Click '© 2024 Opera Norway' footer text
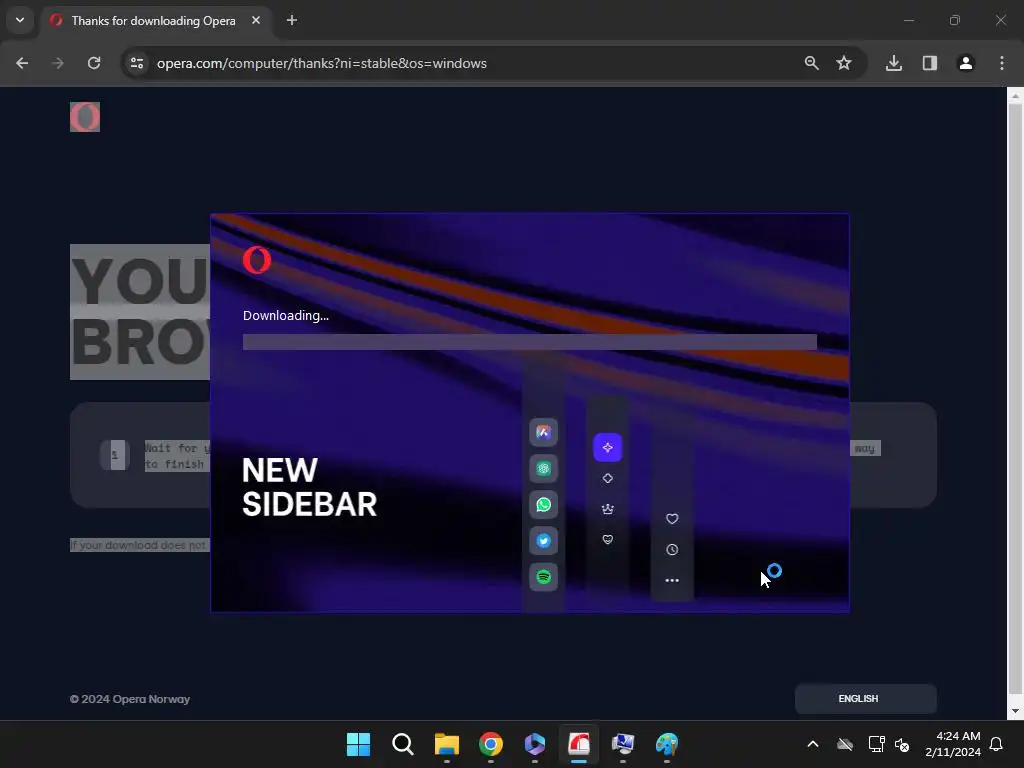Image resolution: width=1024 pixels, height=768 pixels. click(130, 699)
